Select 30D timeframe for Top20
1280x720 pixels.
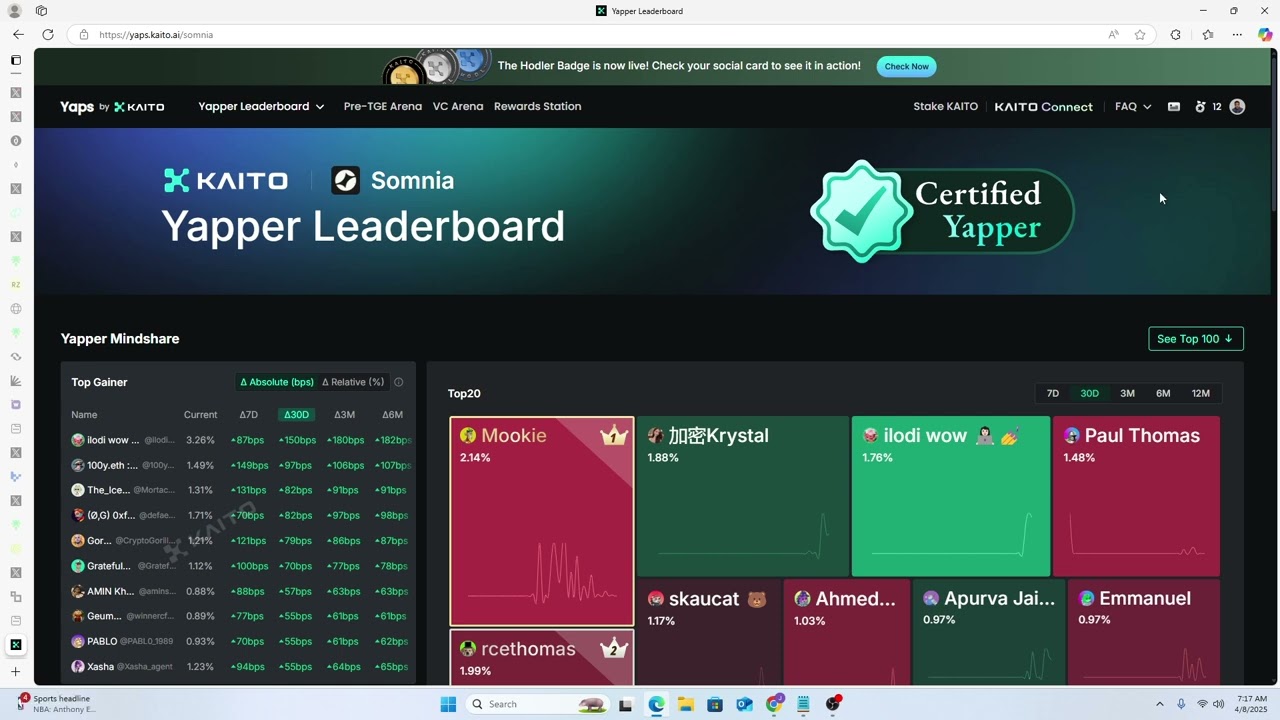coord(1089,393)
